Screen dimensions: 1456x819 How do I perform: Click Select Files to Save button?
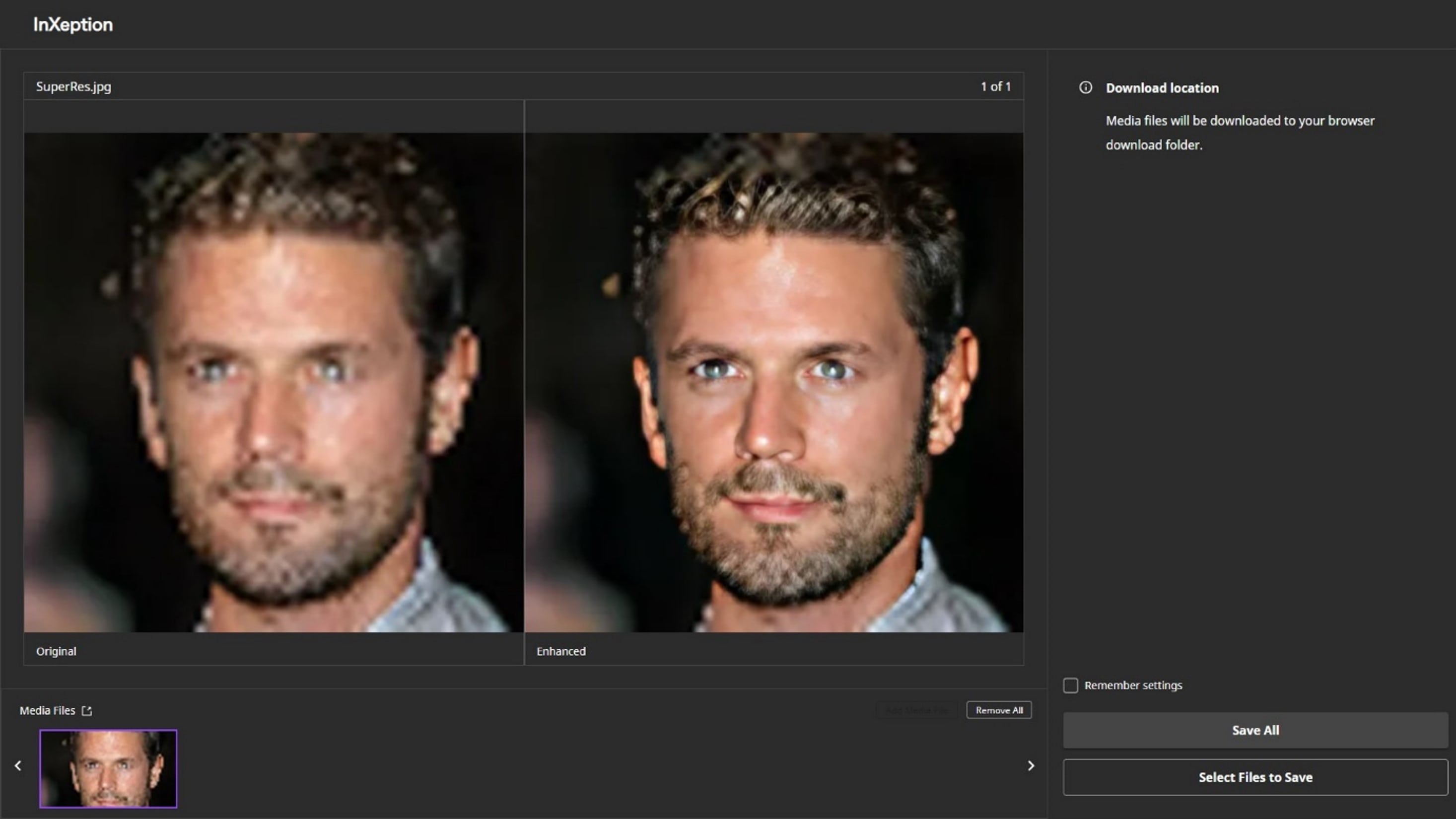[1255, 777]
